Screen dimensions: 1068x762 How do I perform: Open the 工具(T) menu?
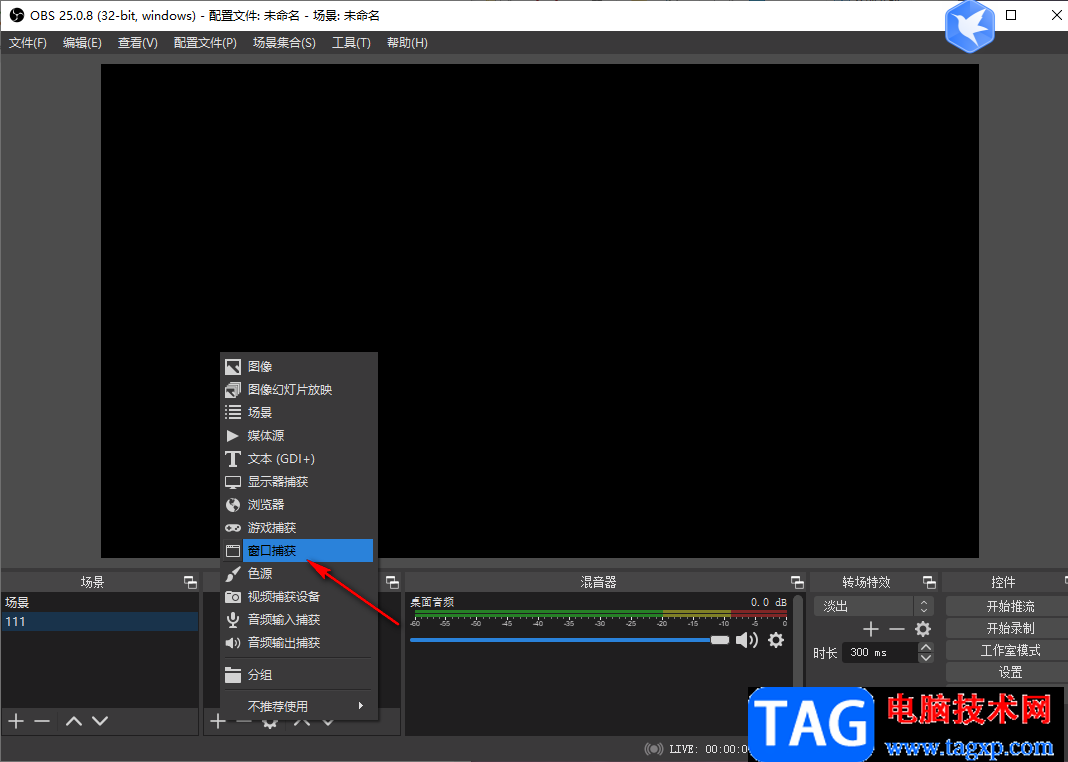click(x=351, y=43)
